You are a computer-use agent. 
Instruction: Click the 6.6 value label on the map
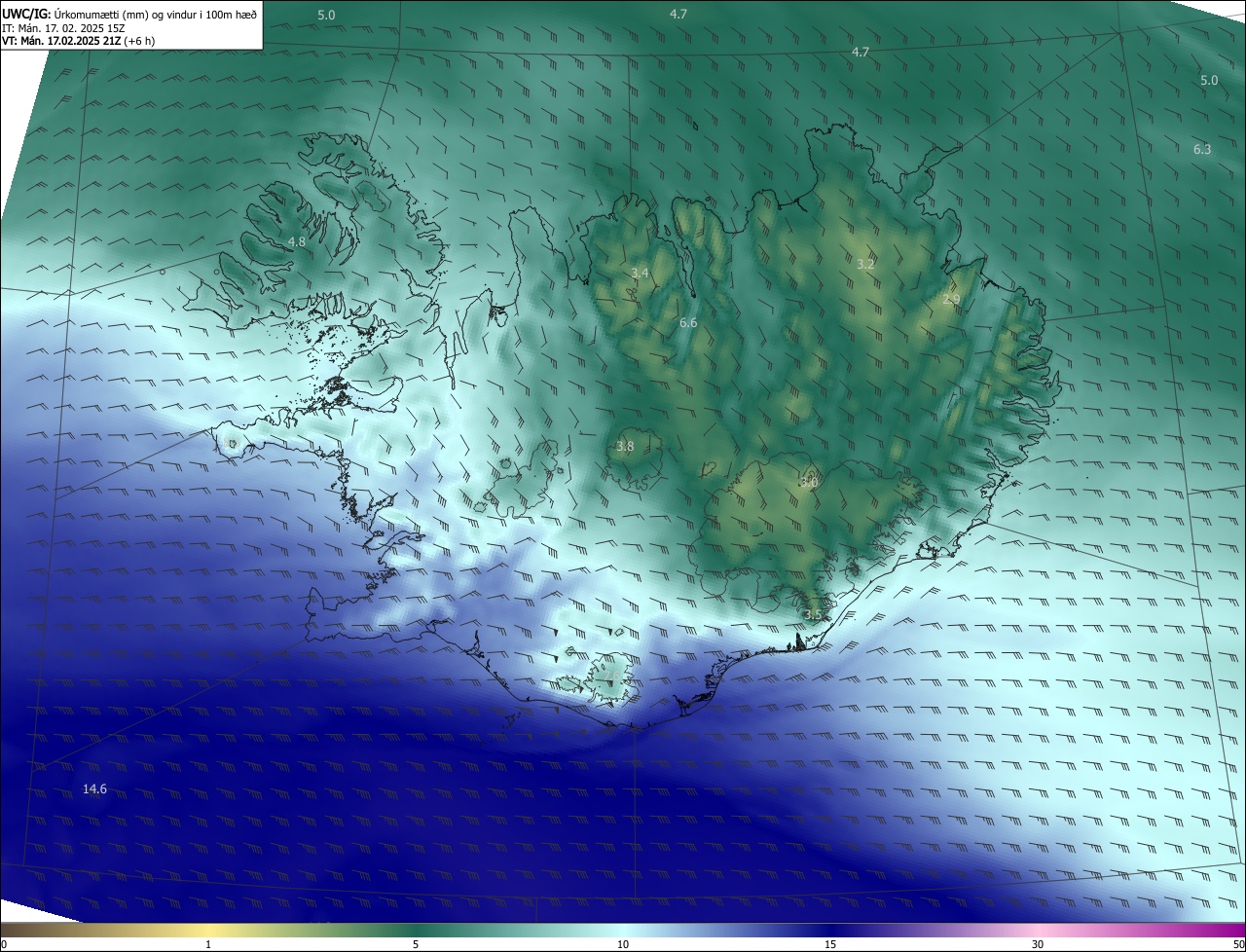(x=688, y=322)
